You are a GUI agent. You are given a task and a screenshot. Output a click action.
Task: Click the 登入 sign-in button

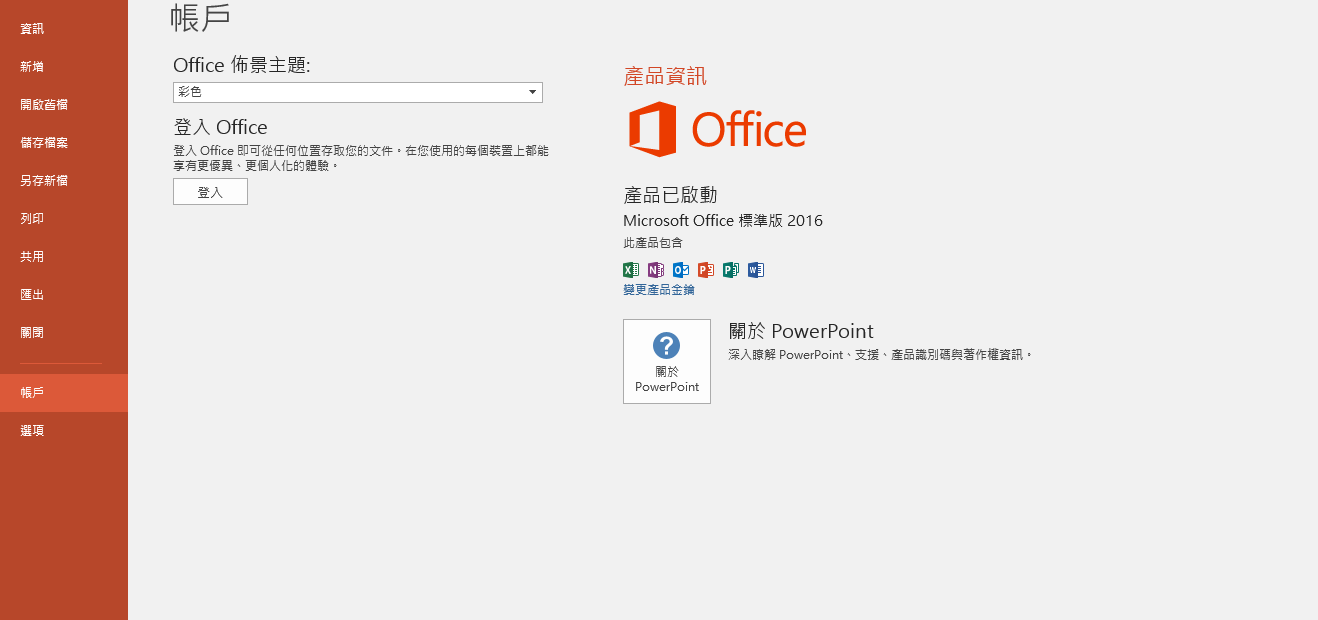pyautogui.click(x=210, y=192)
